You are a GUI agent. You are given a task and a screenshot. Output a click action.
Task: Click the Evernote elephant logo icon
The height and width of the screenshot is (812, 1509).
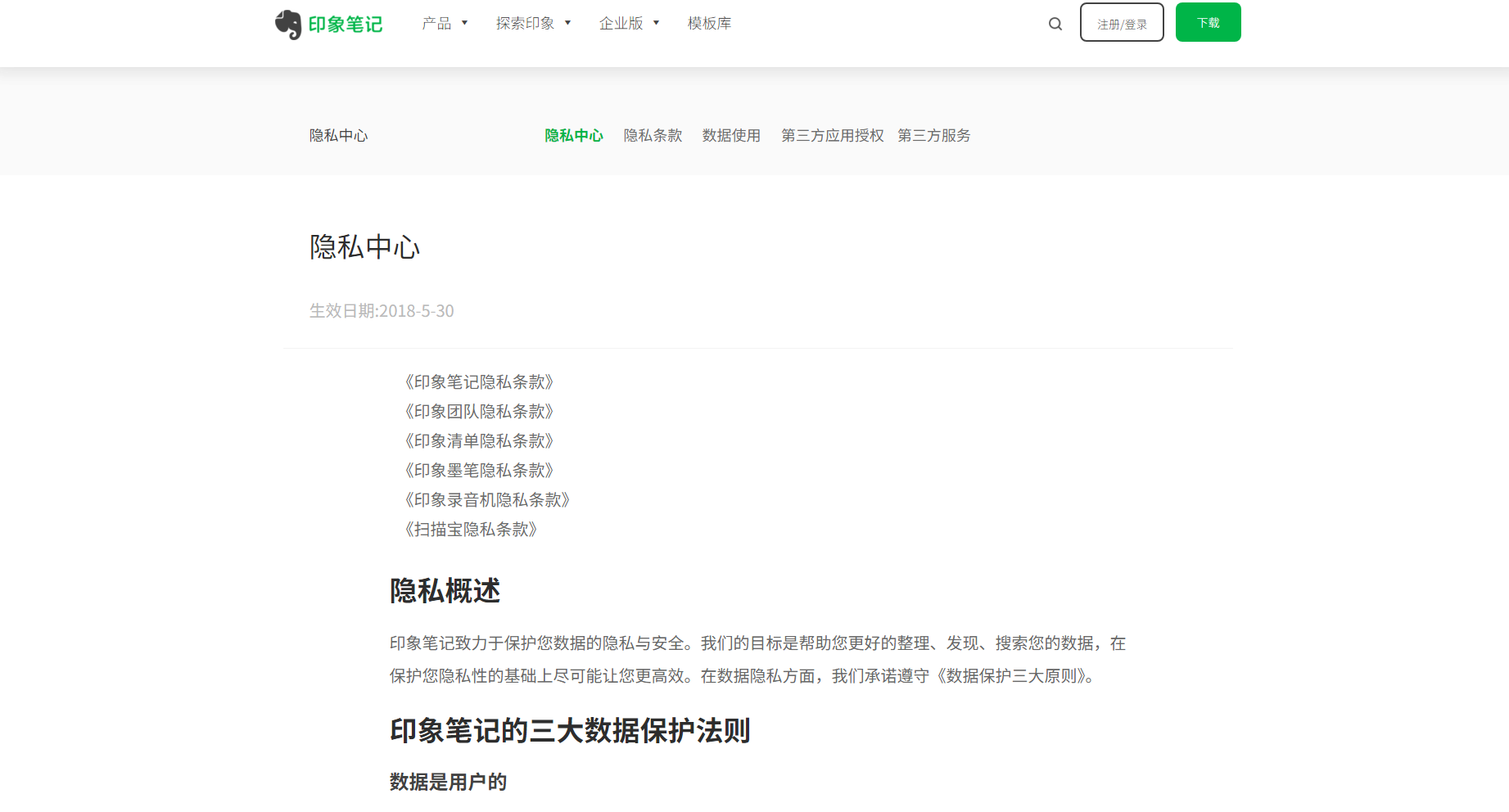click(288, 25)
